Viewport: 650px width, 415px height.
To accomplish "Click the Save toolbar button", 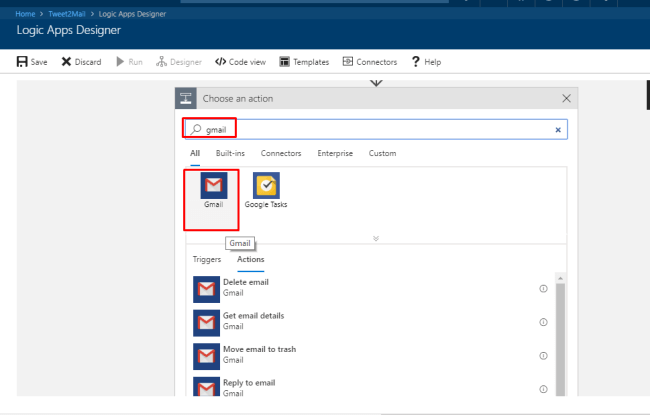I will (x=32, y=62).
